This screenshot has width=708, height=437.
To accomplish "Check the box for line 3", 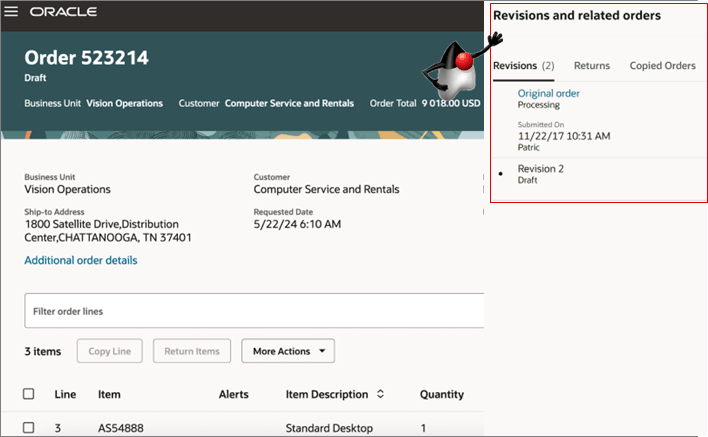I will [28, 428].
